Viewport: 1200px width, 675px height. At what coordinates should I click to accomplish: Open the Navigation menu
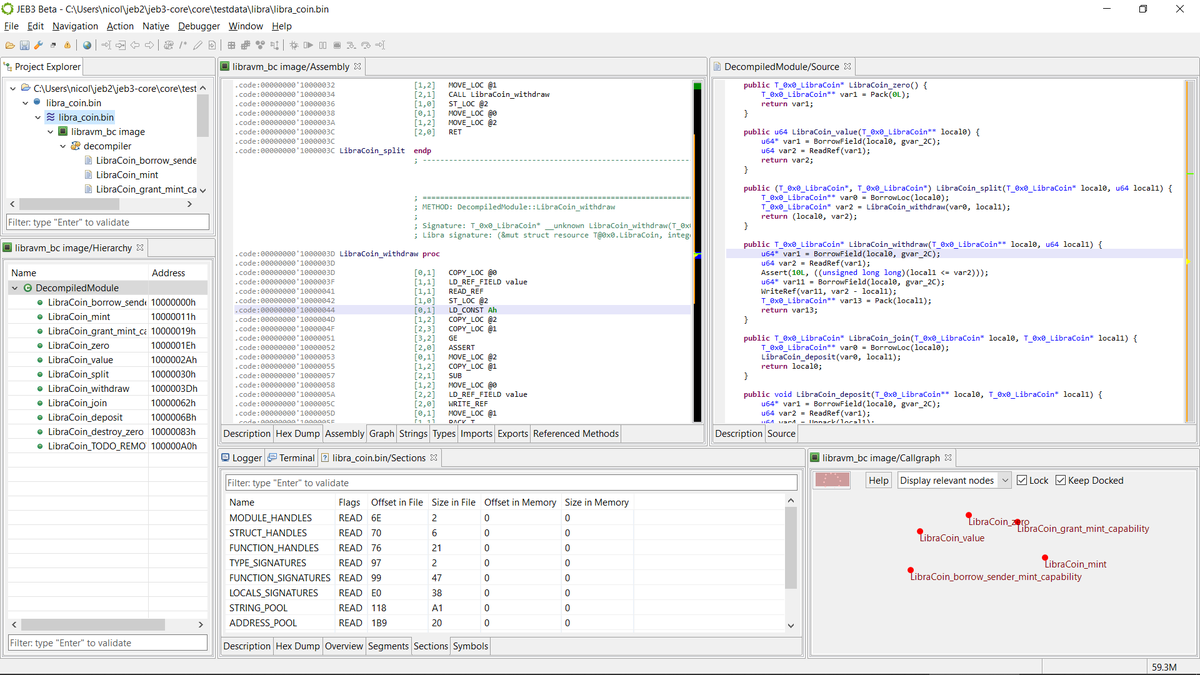[x=75, y=26]
